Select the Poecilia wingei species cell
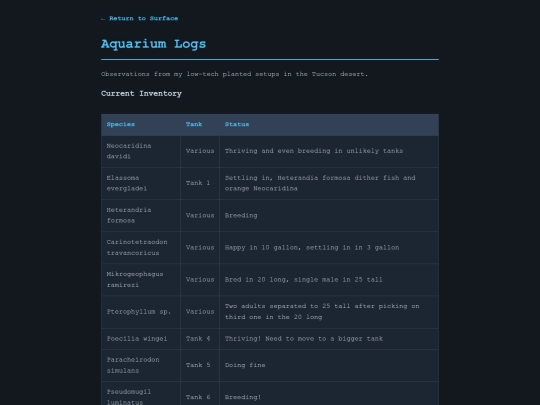The image size is (540, 405). [x=141, y=339]
